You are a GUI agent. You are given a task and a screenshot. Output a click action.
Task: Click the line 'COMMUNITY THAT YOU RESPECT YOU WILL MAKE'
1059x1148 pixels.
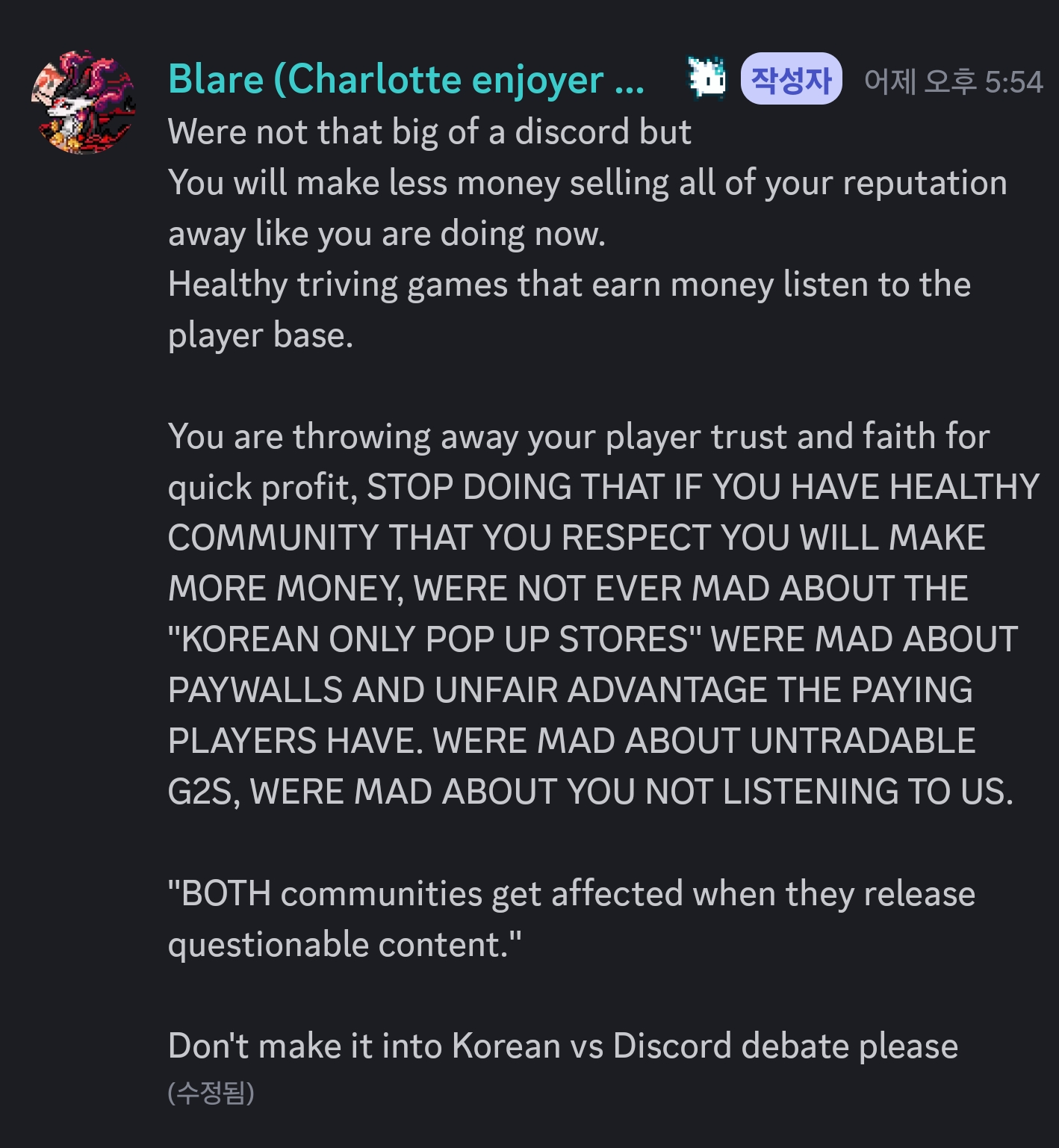click(x=577, y=538)
